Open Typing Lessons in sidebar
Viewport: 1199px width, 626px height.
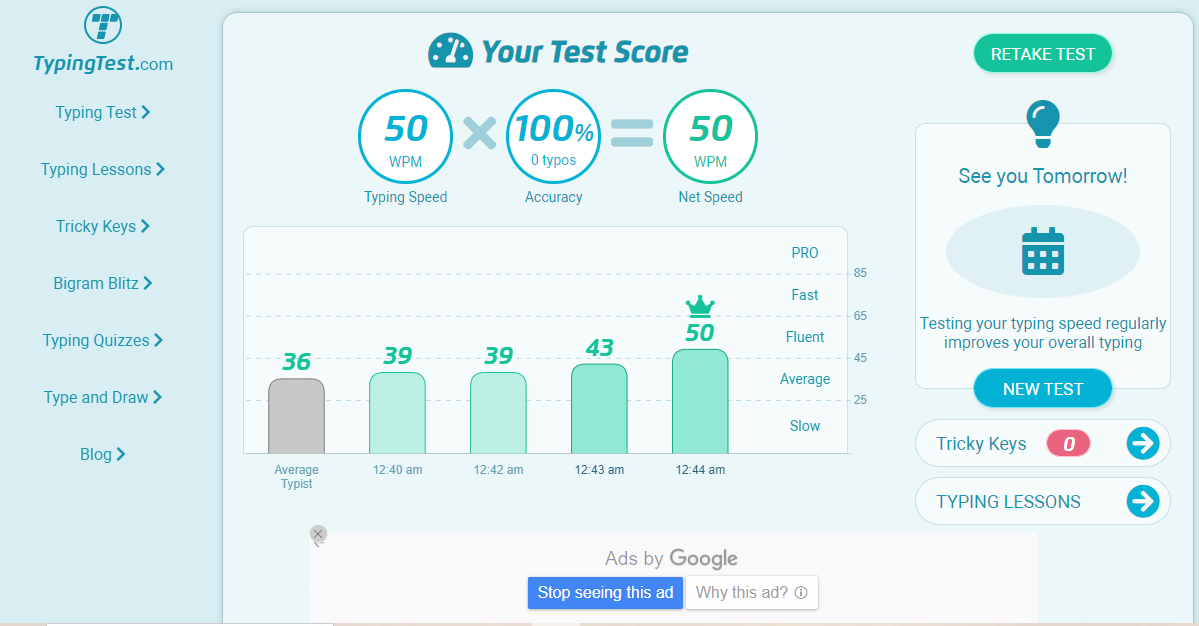[102, 170]
